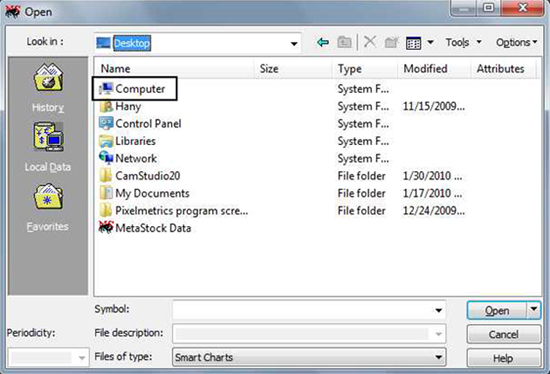Click the Up One Level folder icon
Image resolution: width=550 pixels, height=374 pixels.
point(344,42)
